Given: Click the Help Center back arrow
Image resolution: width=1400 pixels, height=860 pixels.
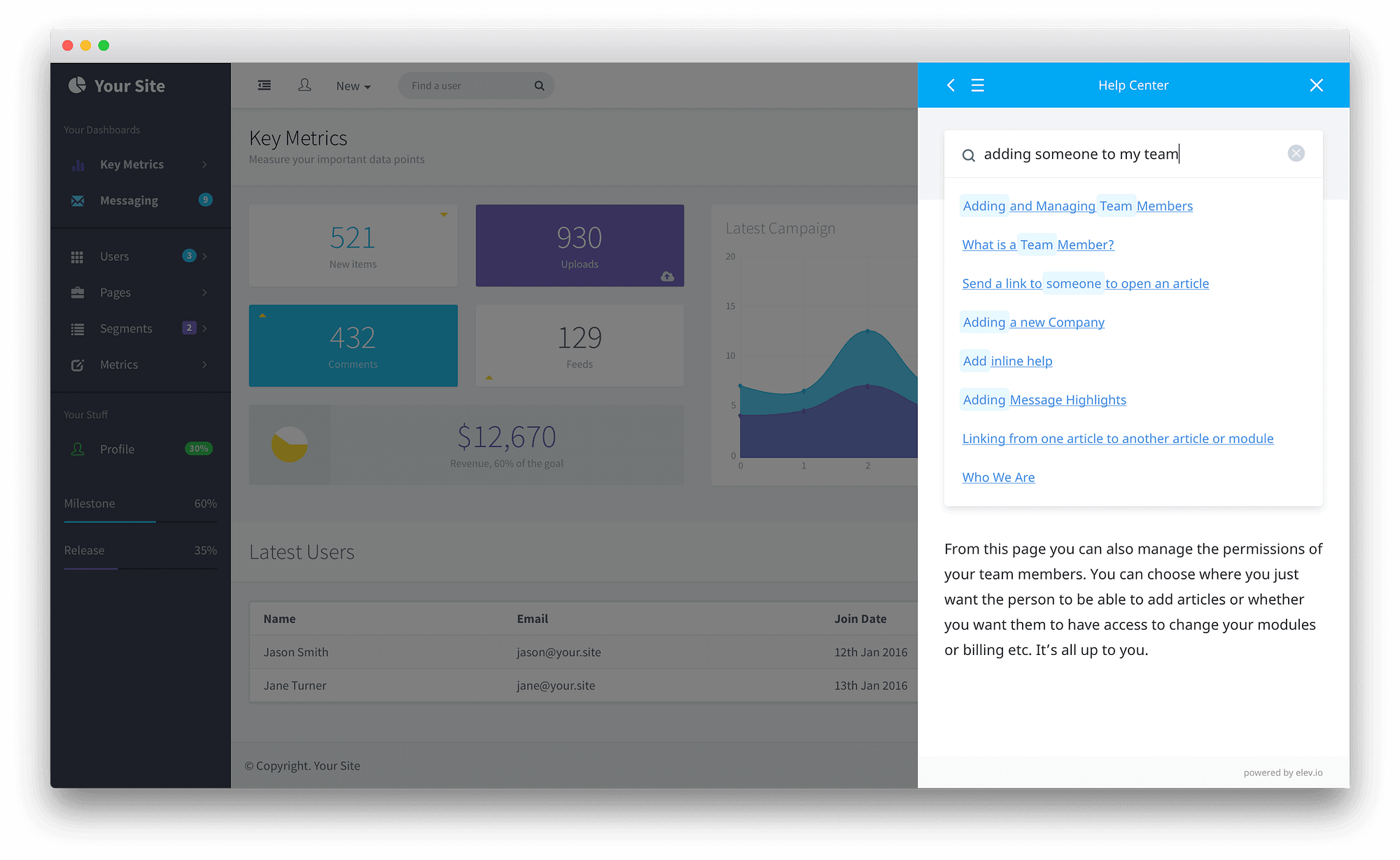Looking at the screenshot, I should tap(951, 85).
